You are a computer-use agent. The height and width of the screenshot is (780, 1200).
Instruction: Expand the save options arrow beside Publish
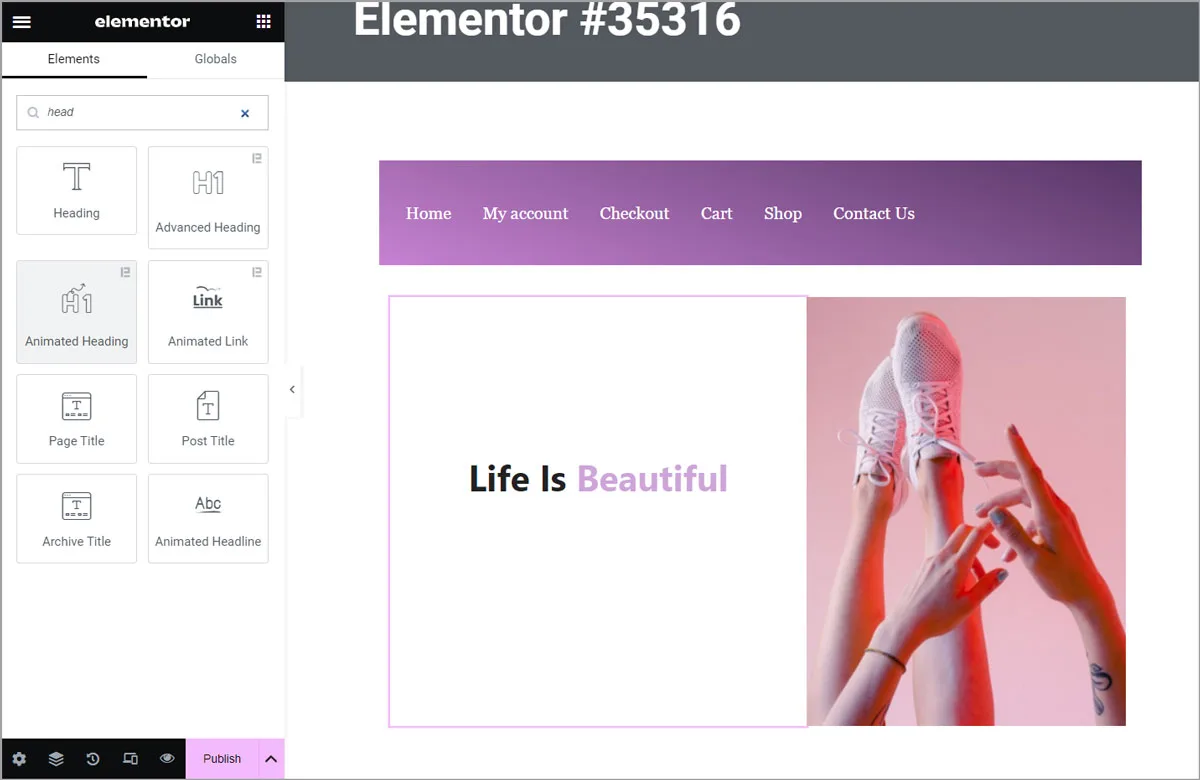[271, 759]
